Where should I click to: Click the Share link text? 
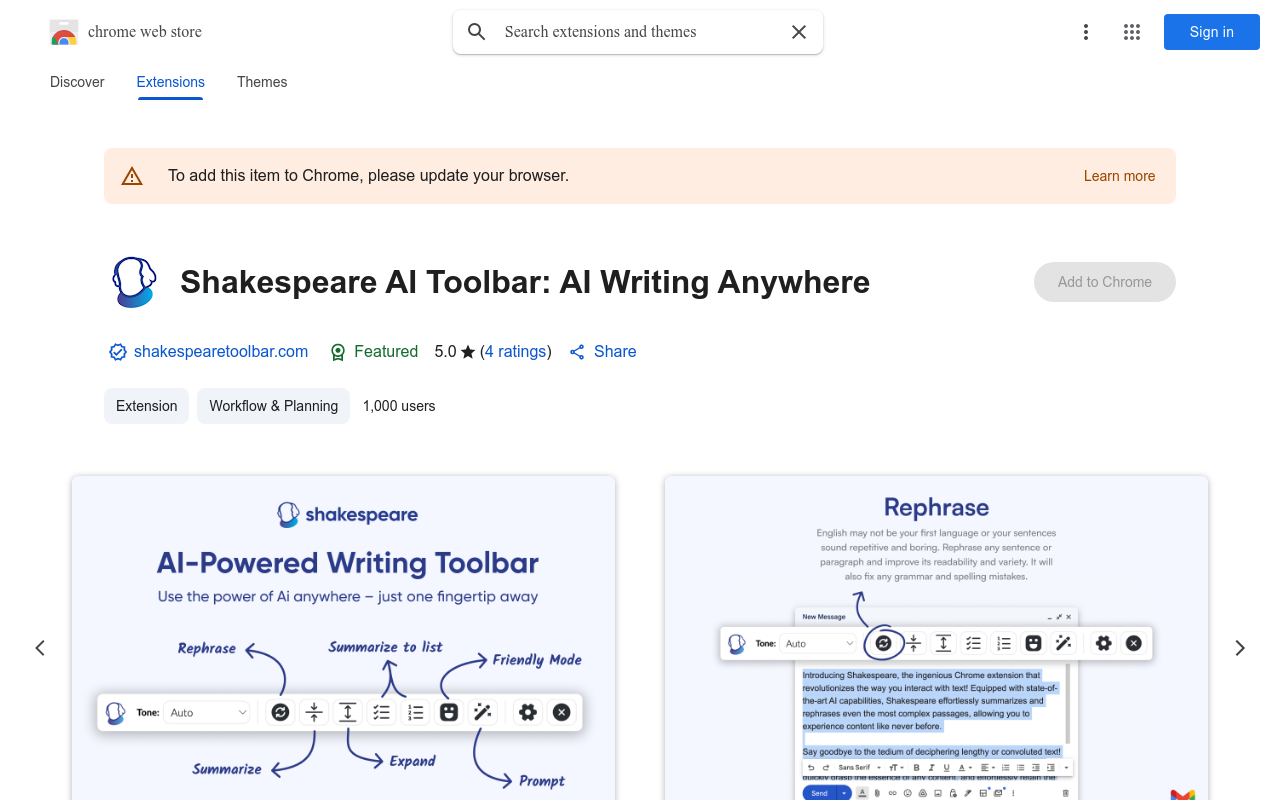click(615, 352)
